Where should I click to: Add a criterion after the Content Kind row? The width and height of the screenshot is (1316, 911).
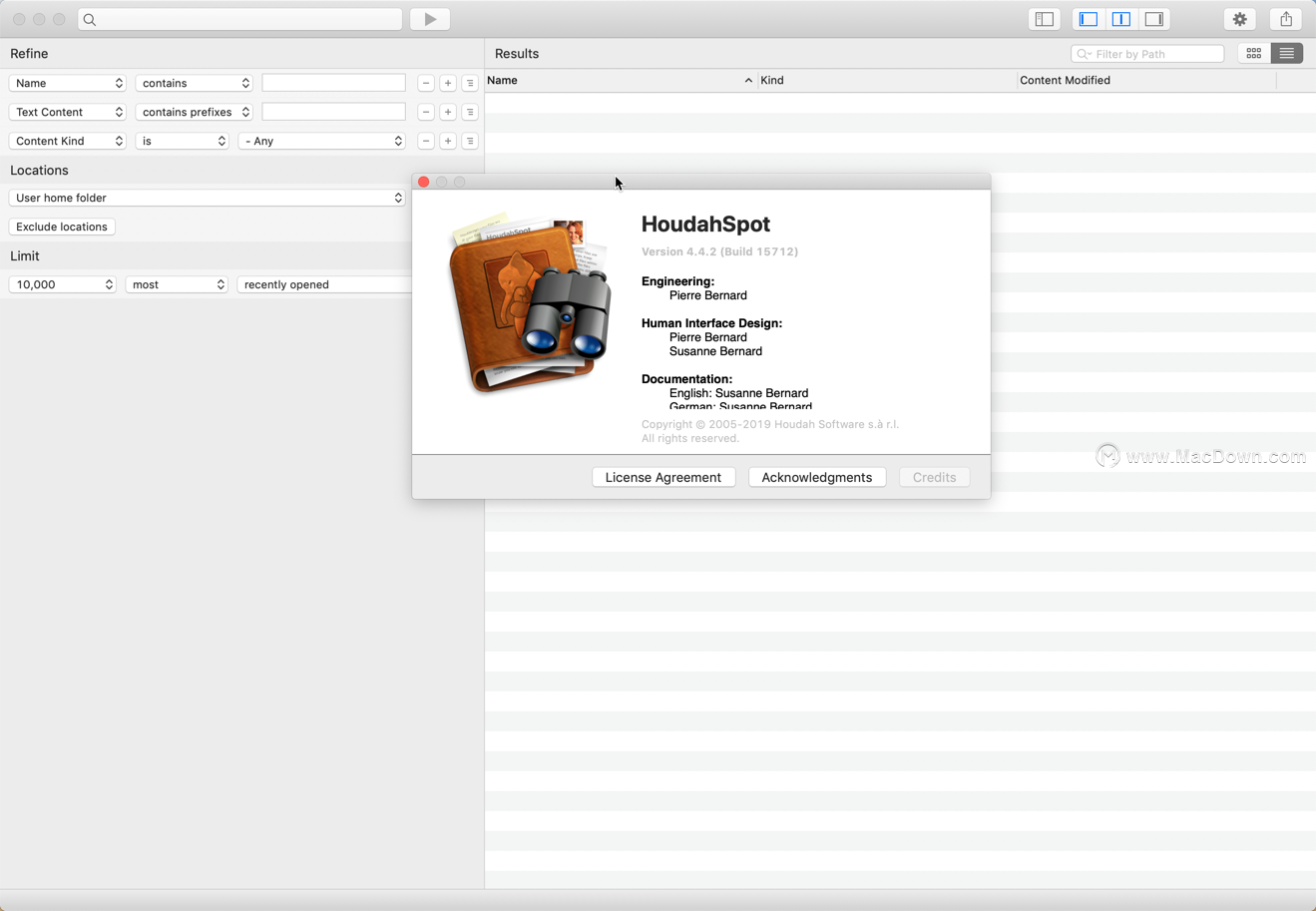[x=448, y=141]
